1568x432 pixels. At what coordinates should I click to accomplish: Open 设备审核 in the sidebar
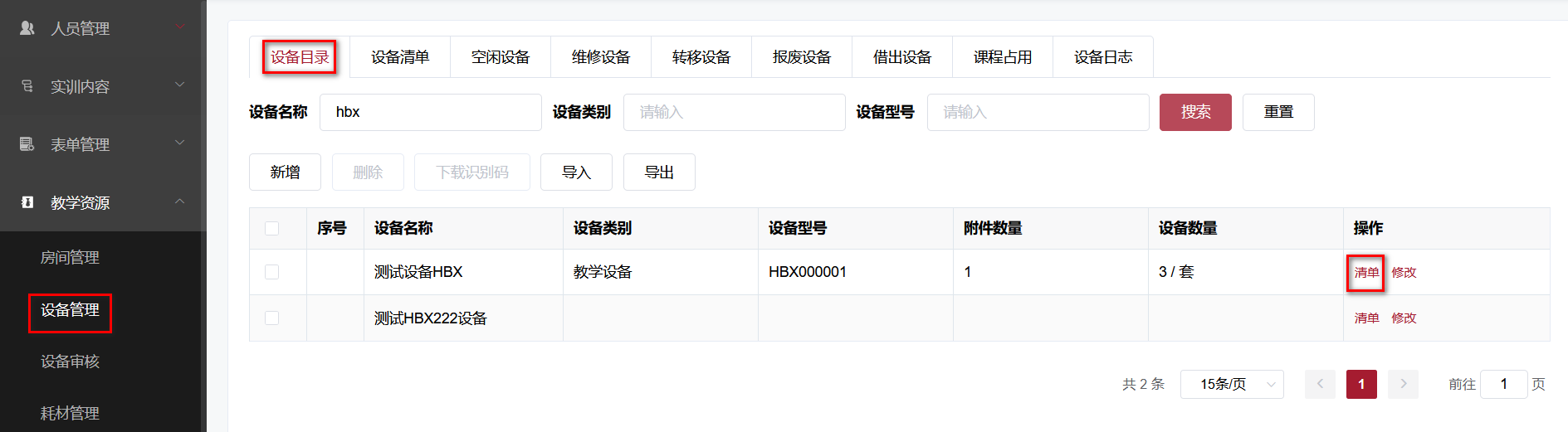(x=70, y=362)
